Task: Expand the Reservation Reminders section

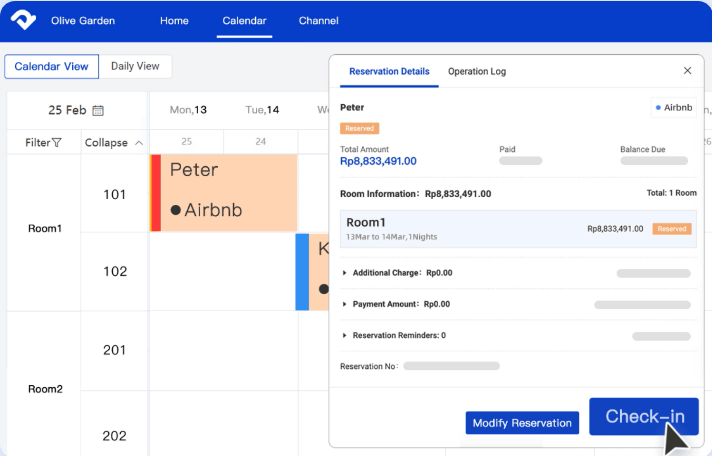Action: pos(345,336)
